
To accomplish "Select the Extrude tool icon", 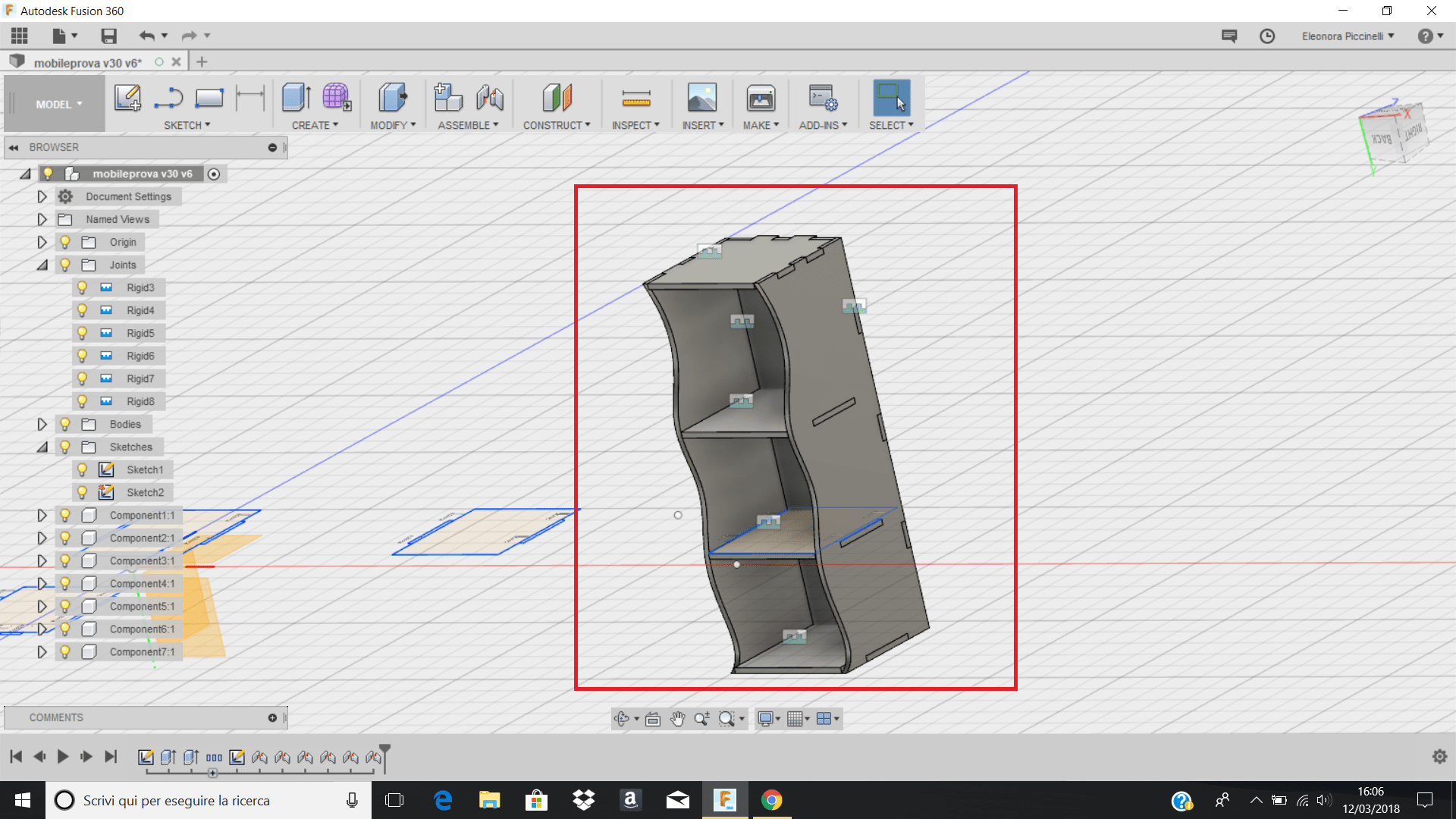I will (x=297, y=98).
